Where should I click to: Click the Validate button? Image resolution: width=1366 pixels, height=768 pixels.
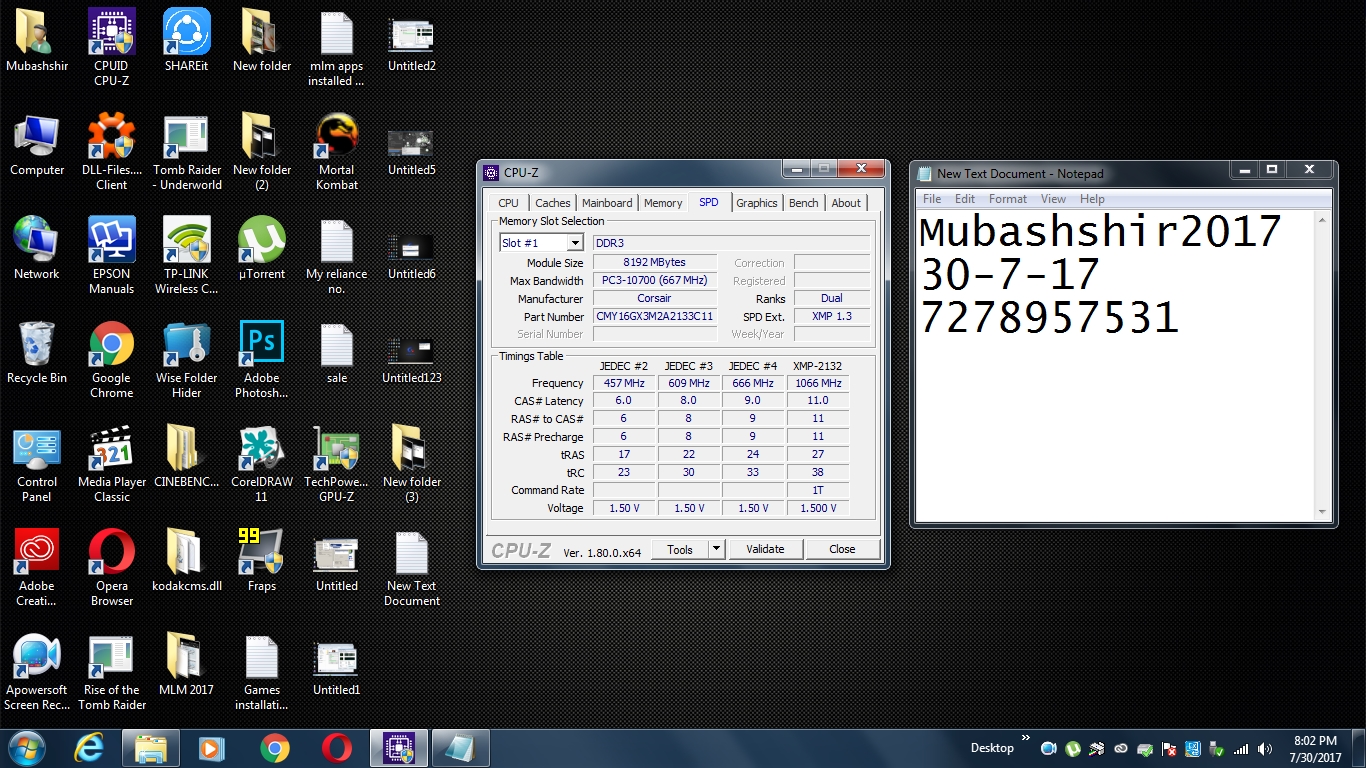(x=765, y=549)
